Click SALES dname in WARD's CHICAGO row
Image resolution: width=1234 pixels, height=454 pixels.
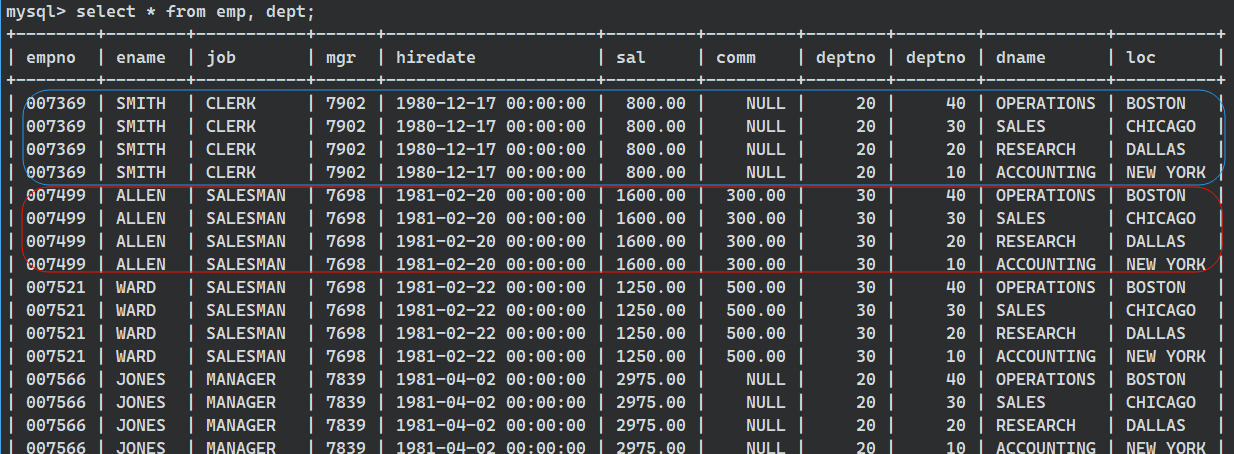pyautogui.click(x=1021, y=310)
